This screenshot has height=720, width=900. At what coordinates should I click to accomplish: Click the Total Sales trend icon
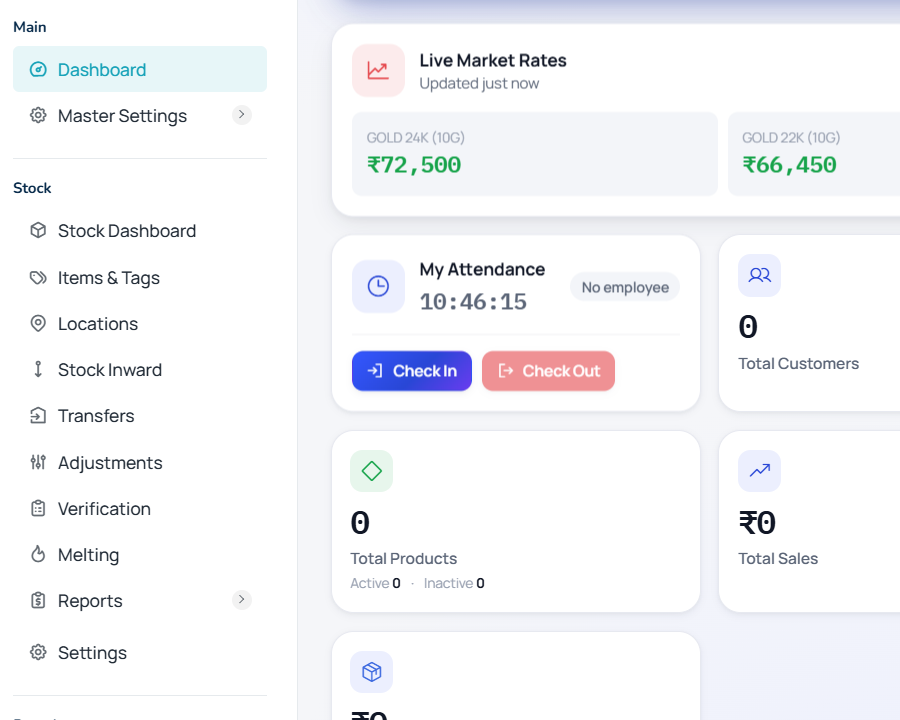pyautogui.click(x=759, y=471)
